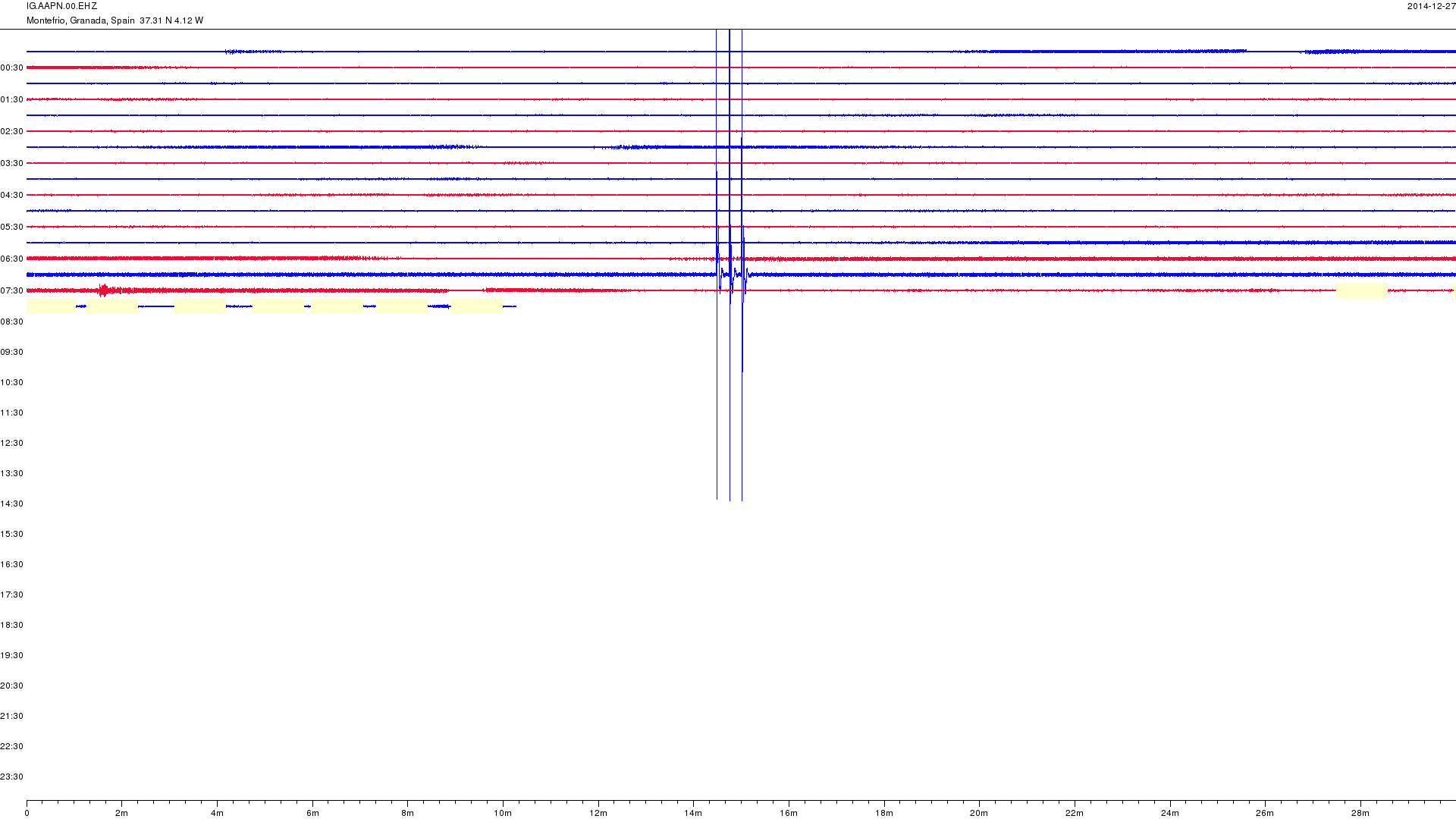Click the location text Montefrio, Granada, Spain

coord(80,20)
